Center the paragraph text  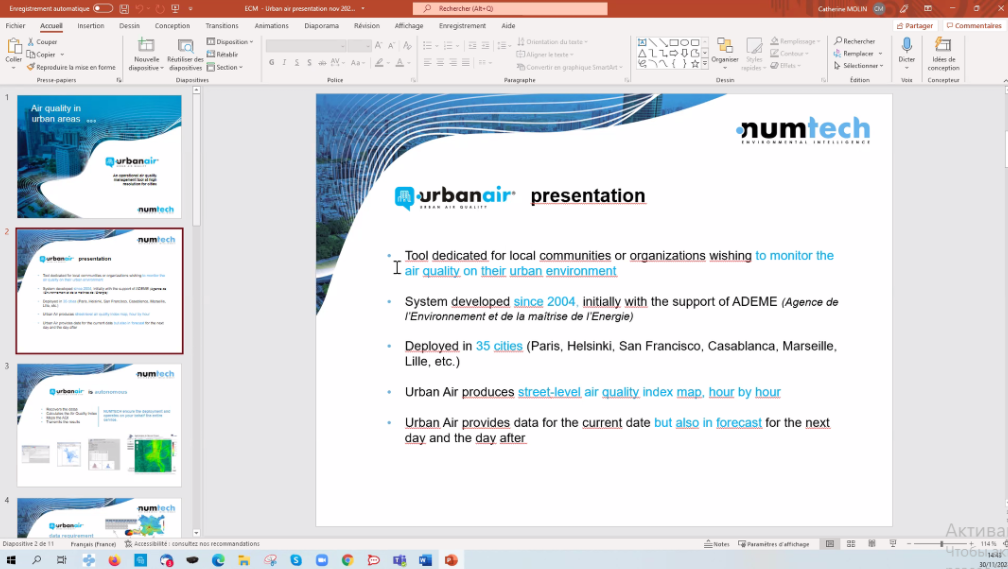440,62
